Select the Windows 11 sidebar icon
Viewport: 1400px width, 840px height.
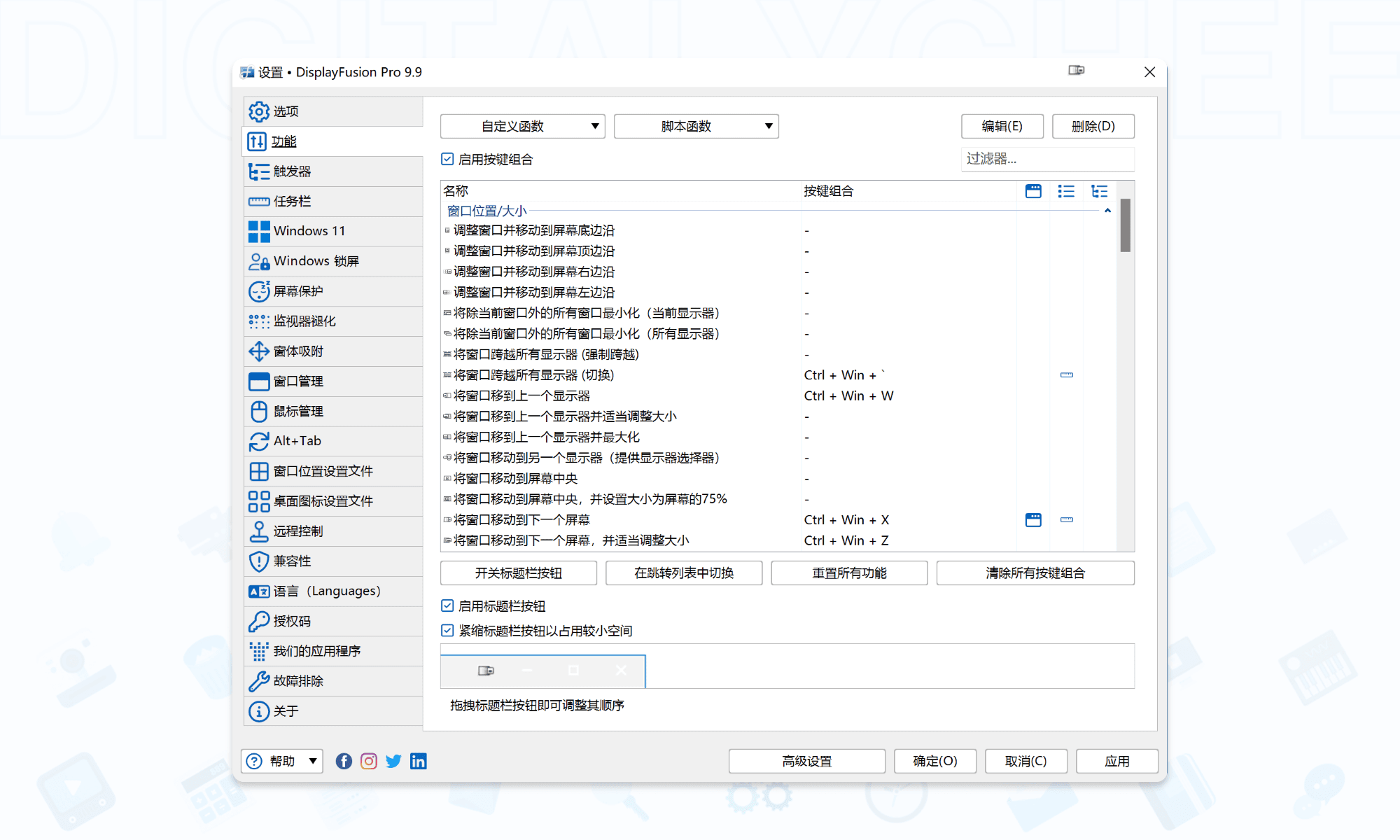[258, 230]
